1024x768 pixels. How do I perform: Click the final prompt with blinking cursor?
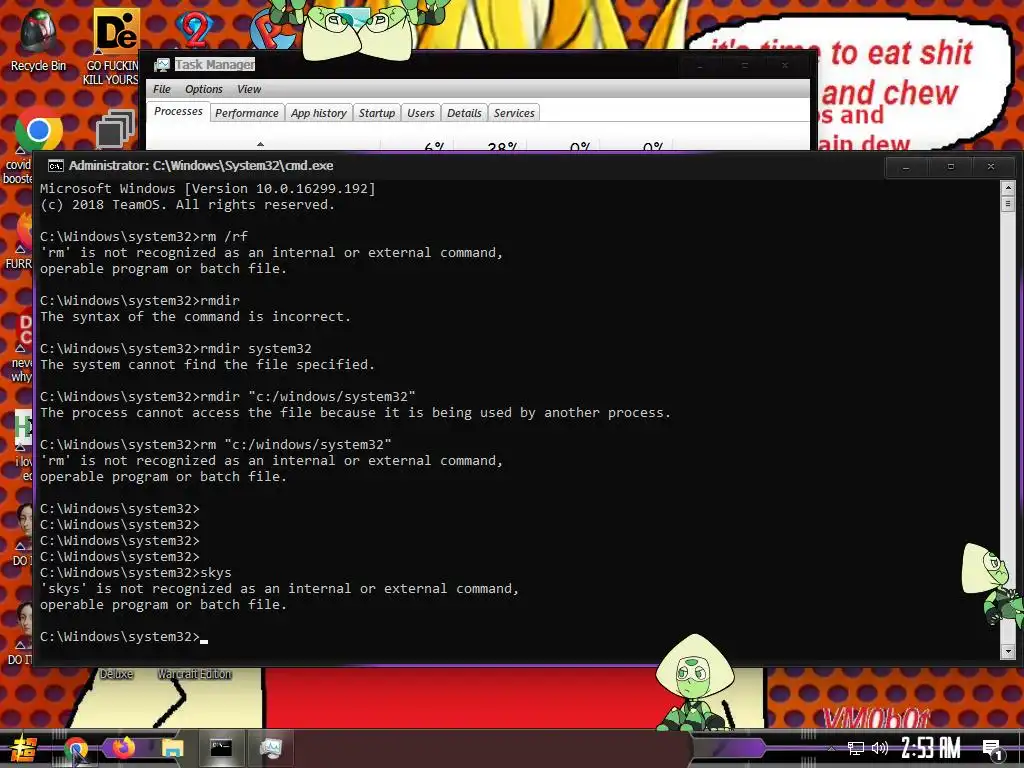click(124, 637)
